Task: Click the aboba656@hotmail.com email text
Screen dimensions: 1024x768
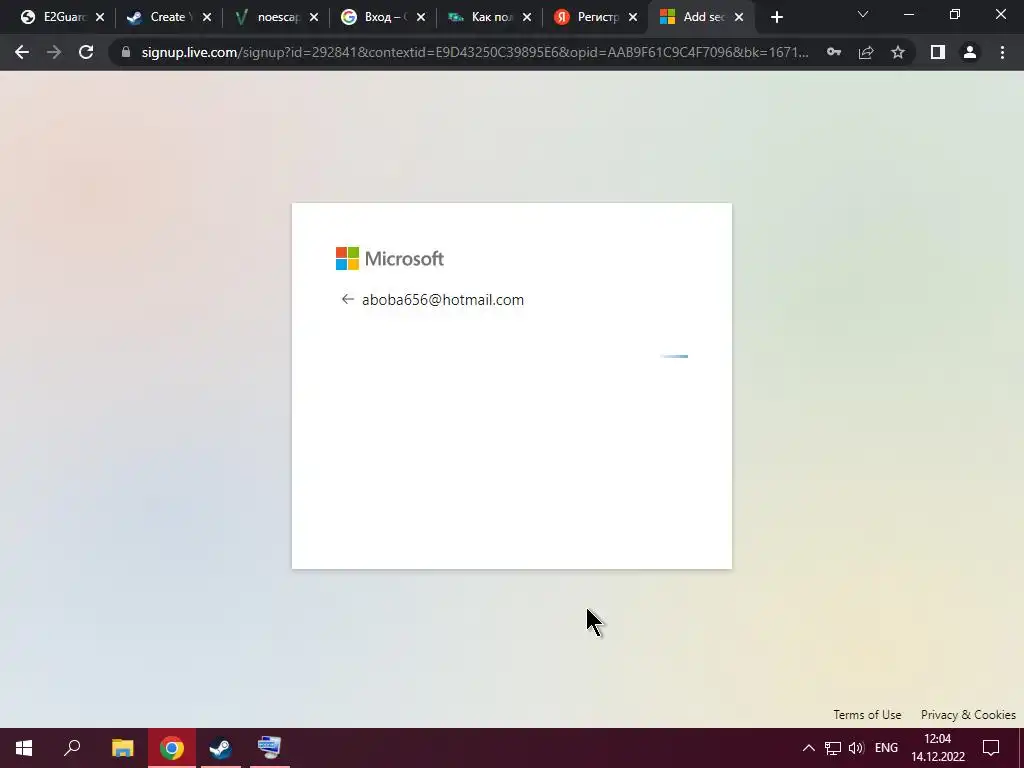Action: [443, 300]
